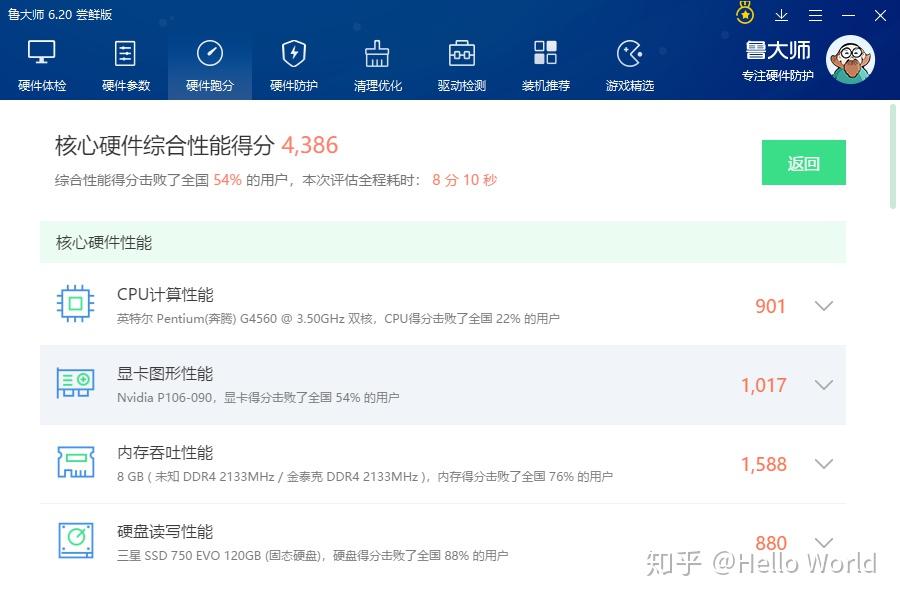Expand the 内存吞吐性能 score details
Image resolution: width=900 pixels, height=600 pixels.
824,464
